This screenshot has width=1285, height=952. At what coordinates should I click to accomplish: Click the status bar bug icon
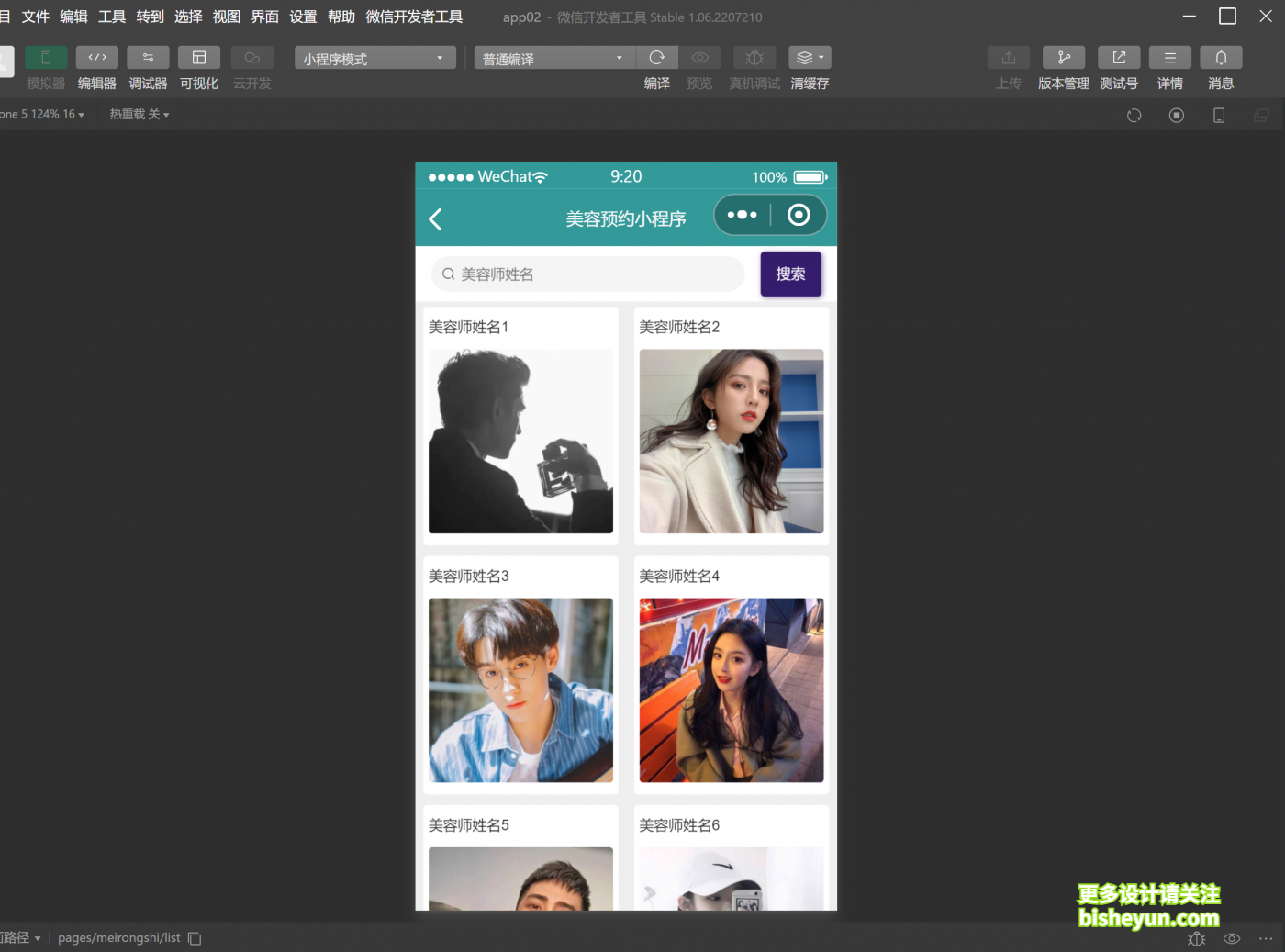pos(1197,939)
